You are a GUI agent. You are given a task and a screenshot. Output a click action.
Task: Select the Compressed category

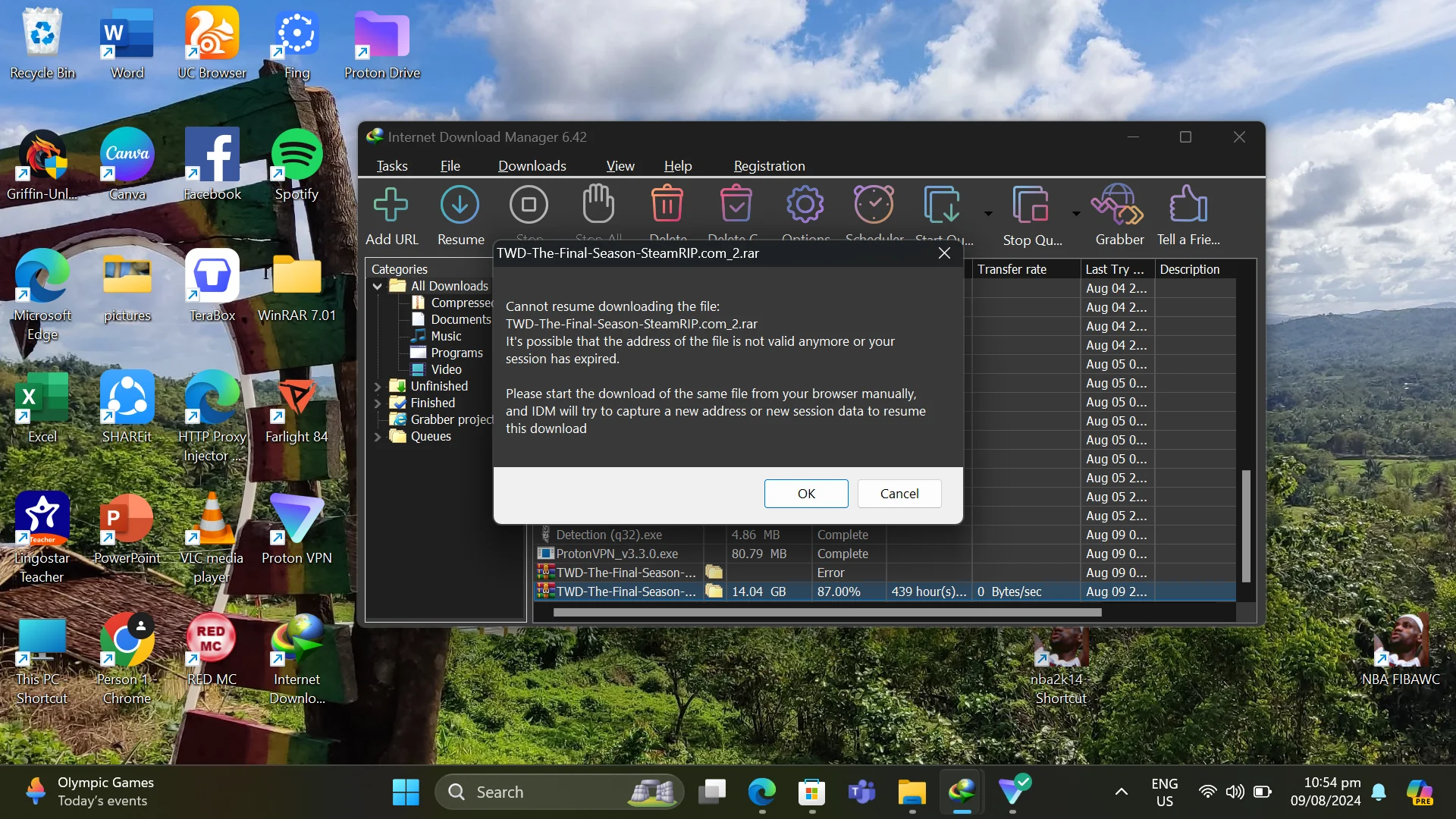coord(452,303)
